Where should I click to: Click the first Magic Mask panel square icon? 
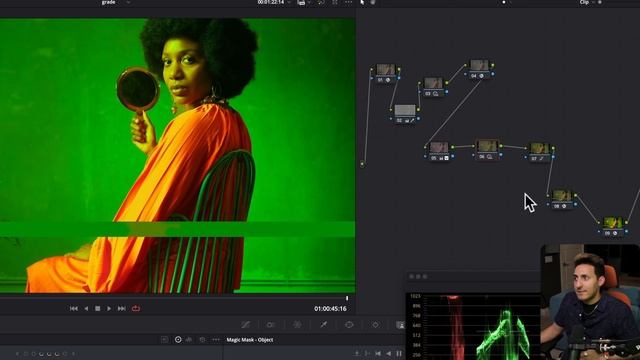(x=164, y=340)
